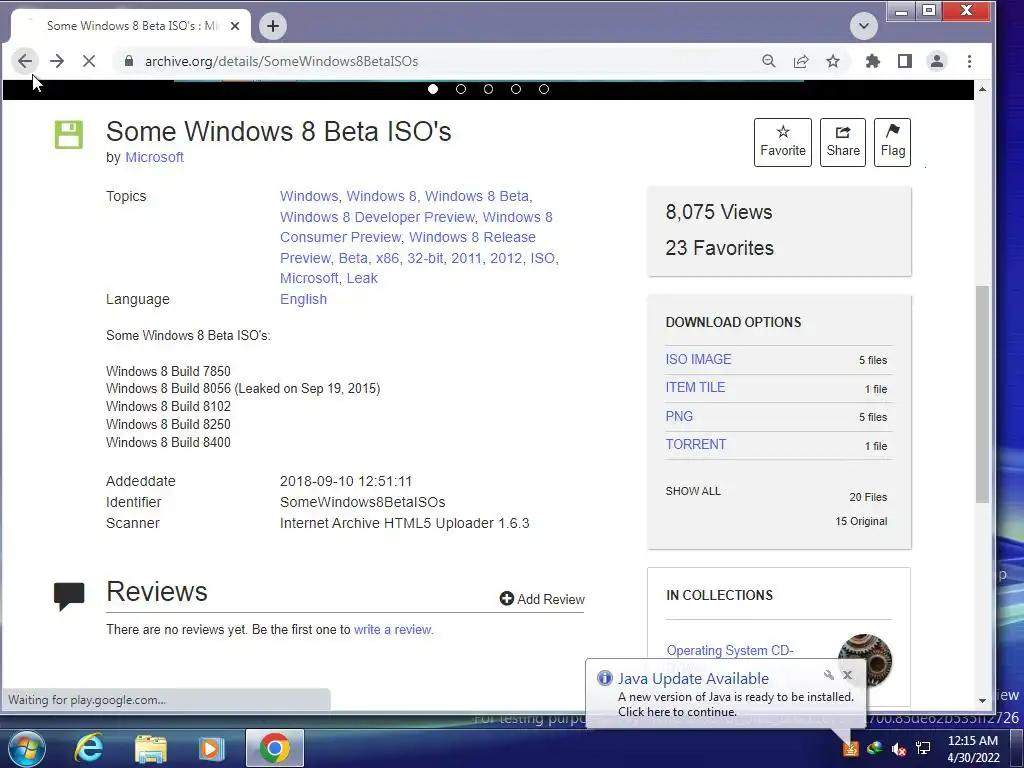Open the Windows 8 Beta topic link

tap(477, 196)
